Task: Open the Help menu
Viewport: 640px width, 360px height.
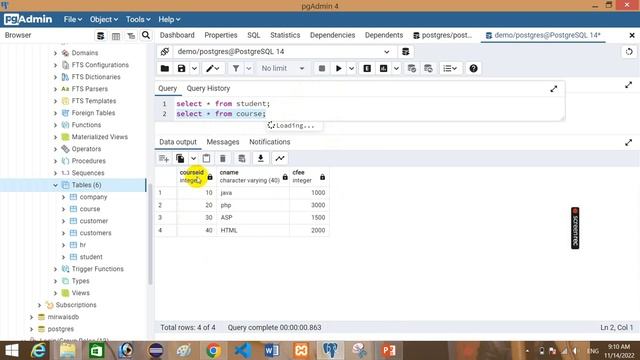Action: click(169, 20)
